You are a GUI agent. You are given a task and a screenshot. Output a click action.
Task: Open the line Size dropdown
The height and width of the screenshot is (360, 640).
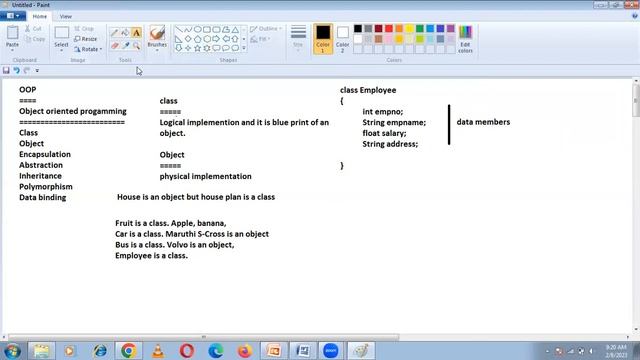pos(298,39)
